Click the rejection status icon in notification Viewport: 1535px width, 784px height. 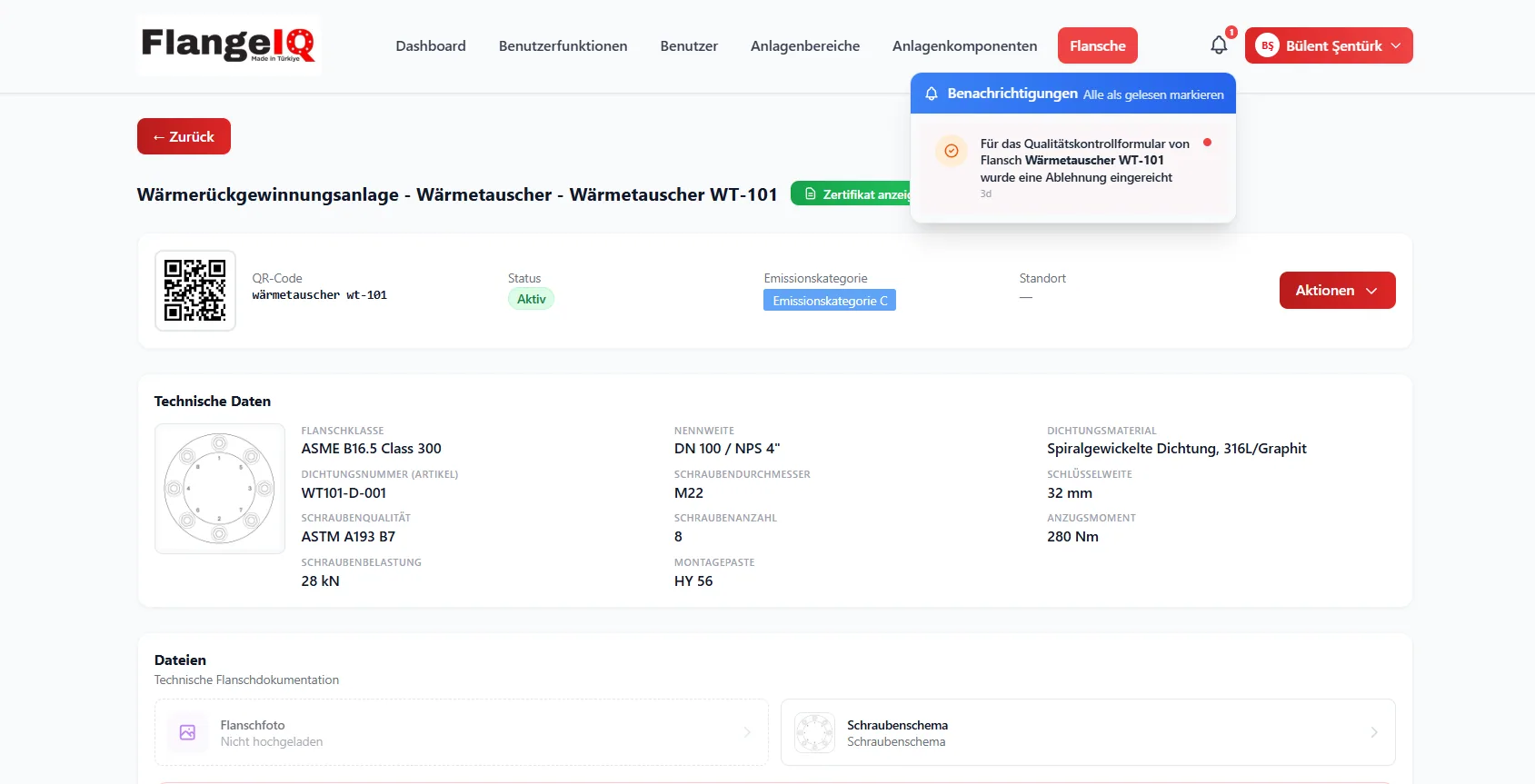point(952,151)
